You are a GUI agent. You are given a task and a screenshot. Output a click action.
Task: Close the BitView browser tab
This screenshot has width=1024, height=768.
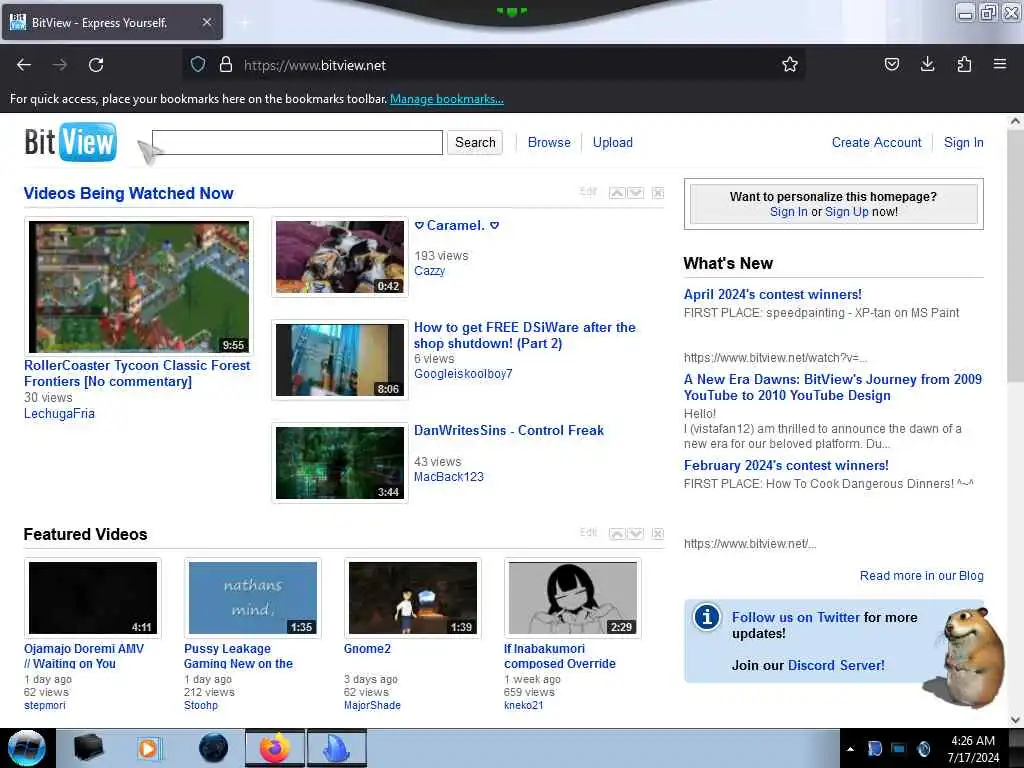(x=206, y=22)
